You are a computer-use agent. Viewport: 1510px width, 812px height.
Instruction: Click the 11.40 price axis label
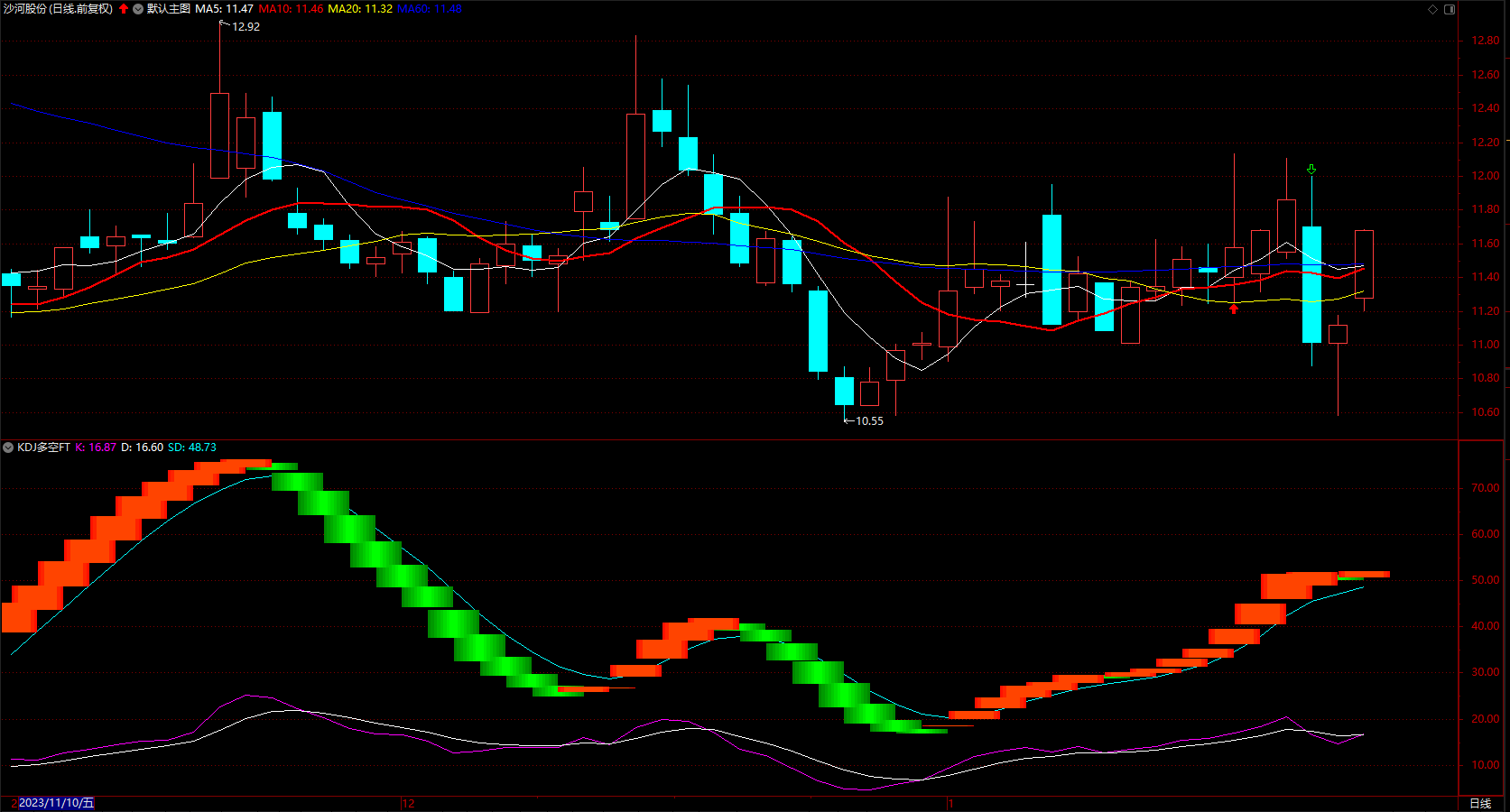(x=1486, y=277)
